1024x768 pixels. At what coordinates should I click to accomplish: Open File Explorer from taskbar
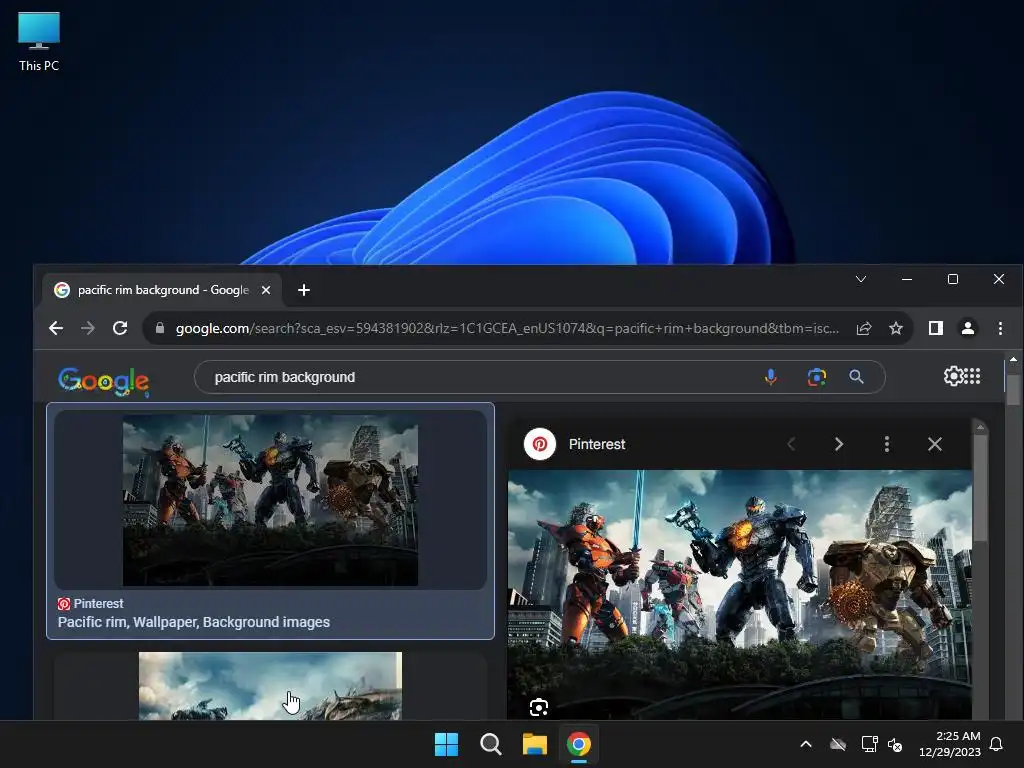535,744
